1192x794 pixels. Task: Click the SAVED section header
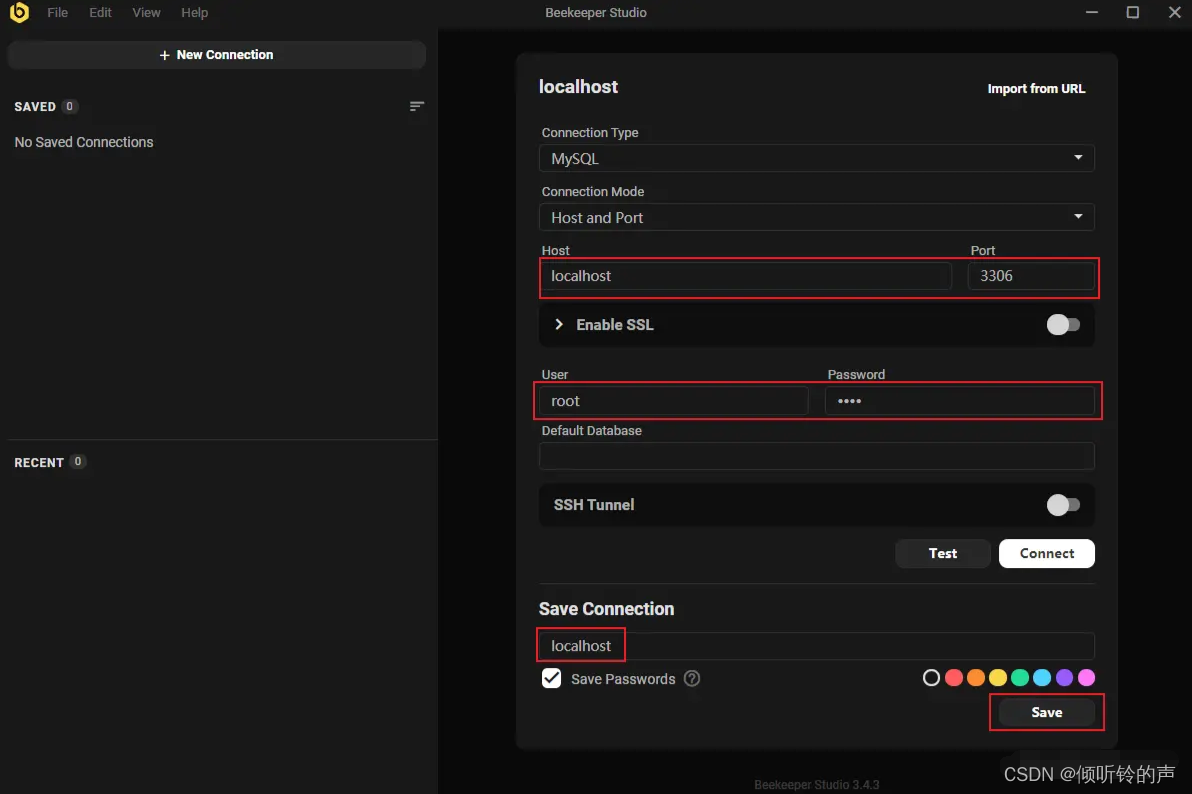(x=35, y=106)
